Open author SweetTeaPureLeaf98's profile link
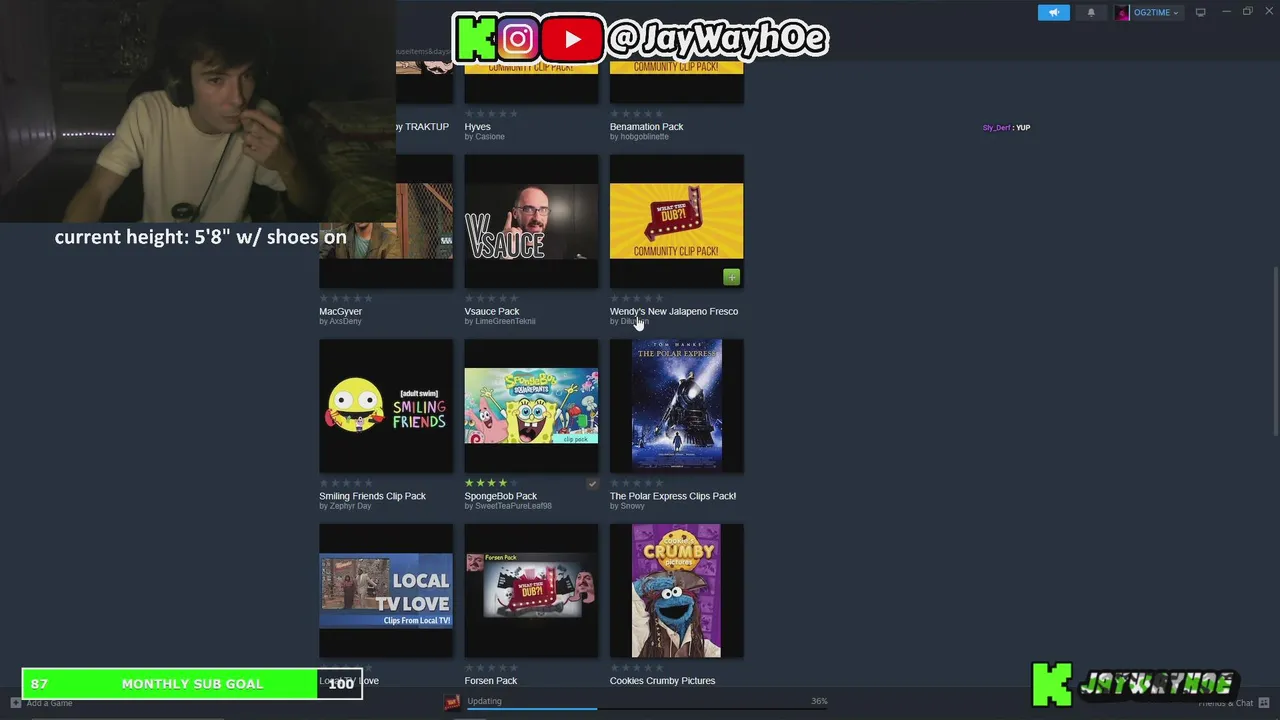The height and width of the screenshot is (720, 1280). tap(513, 506)
